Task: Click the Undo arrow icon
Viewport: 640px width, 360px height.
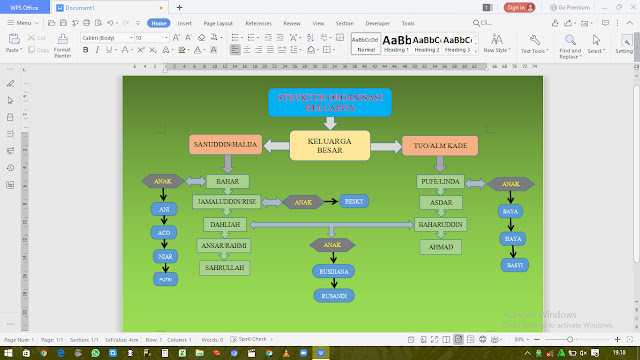Action: (110, 23)
